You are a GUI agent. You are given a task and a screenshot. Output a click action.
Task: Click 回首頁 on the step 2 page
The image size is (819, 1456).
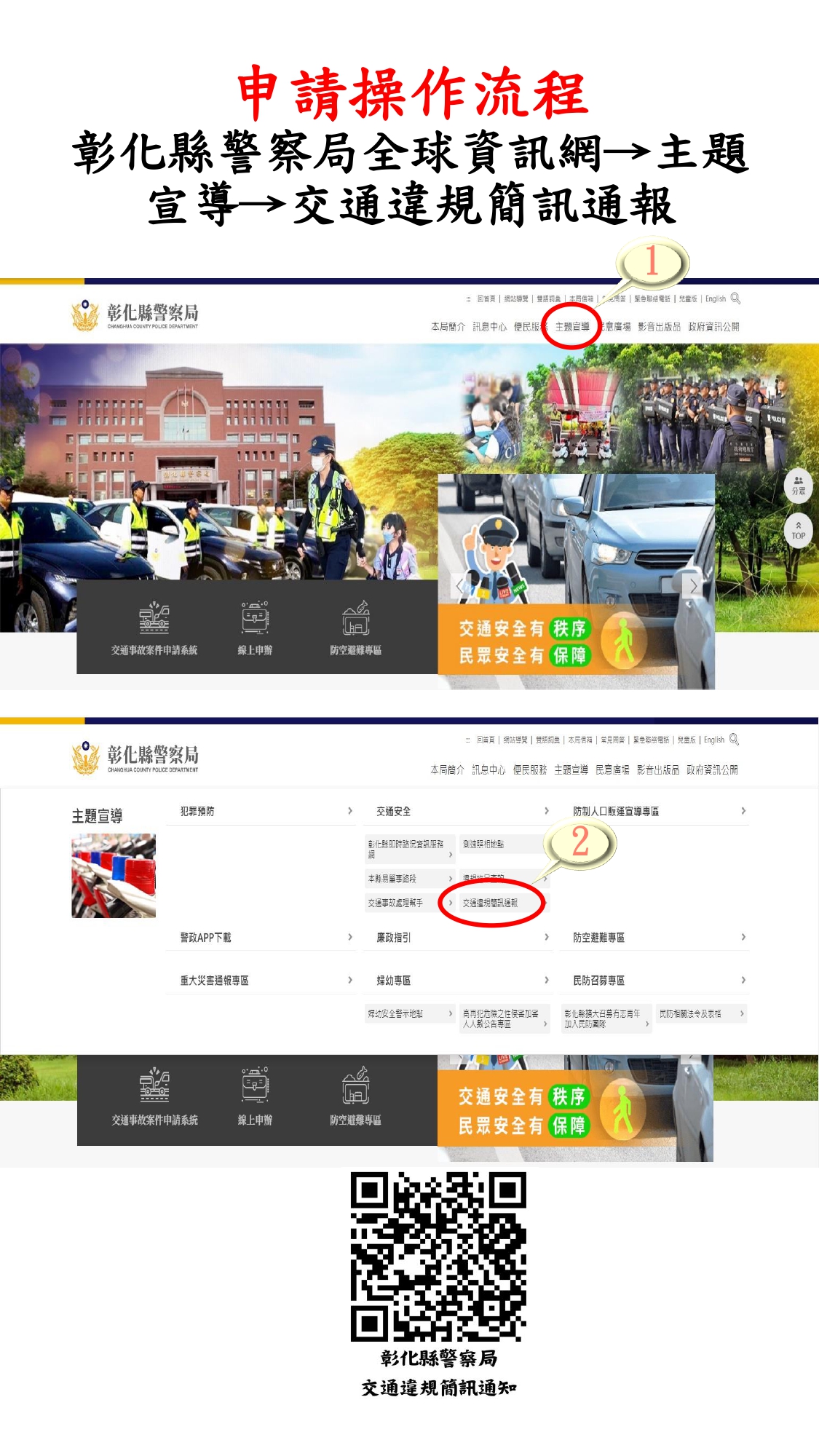pos(486,740)
